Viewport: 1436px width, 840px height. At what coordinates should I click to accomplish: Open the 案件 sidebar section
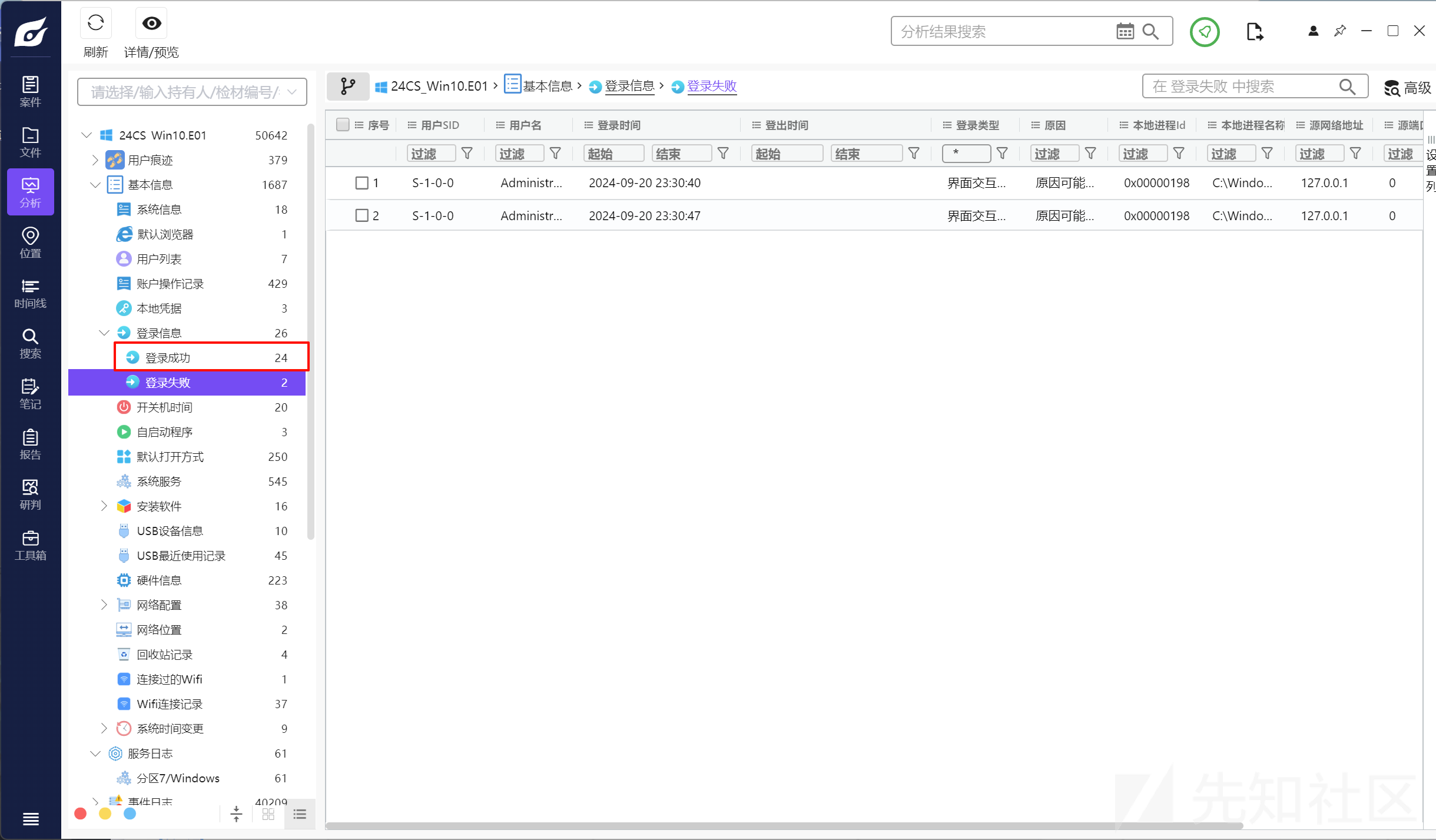(31, 91)
